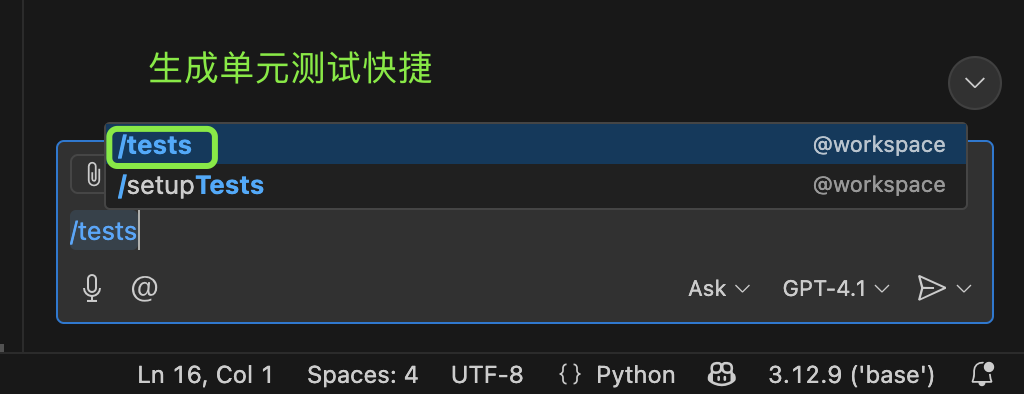
Task: Send the chat message with arrow icon
Action: click(x=931, y=288)
